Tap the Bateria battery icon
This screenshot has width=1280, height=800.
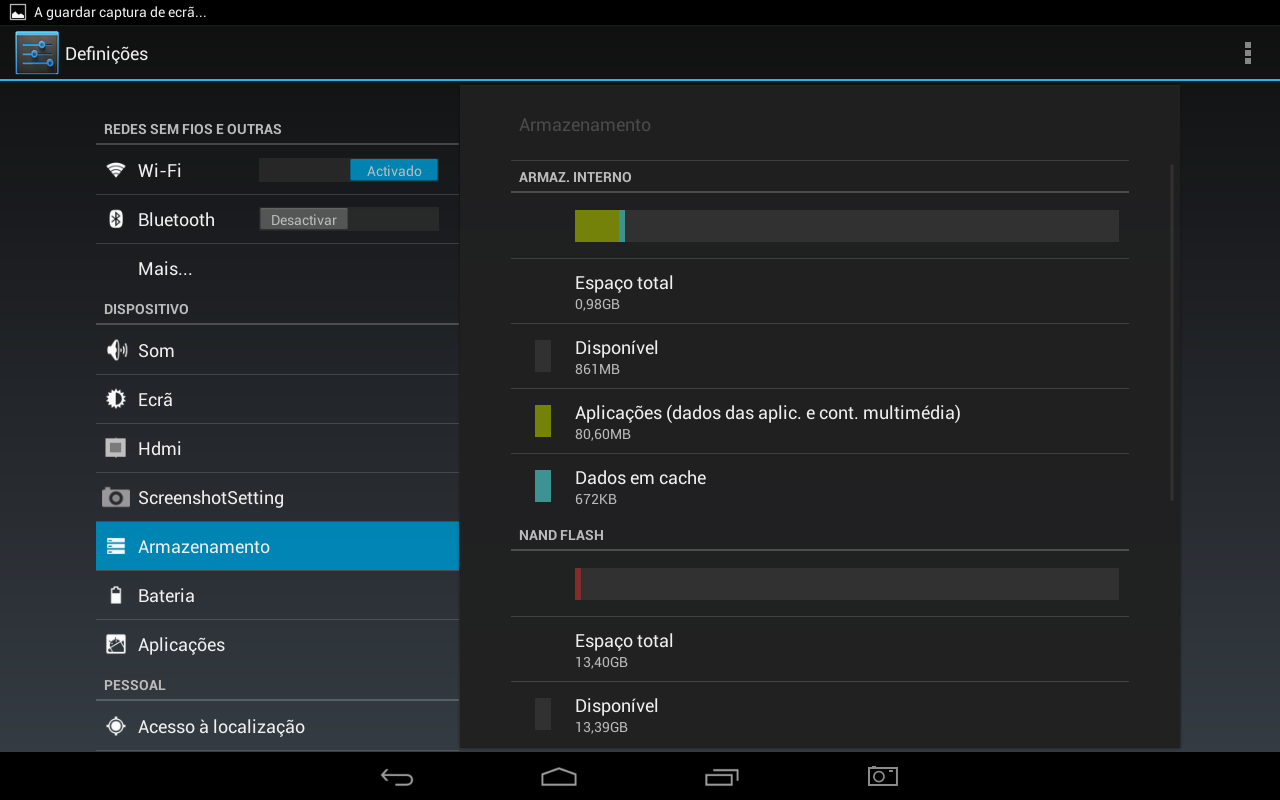pos(116,595)
